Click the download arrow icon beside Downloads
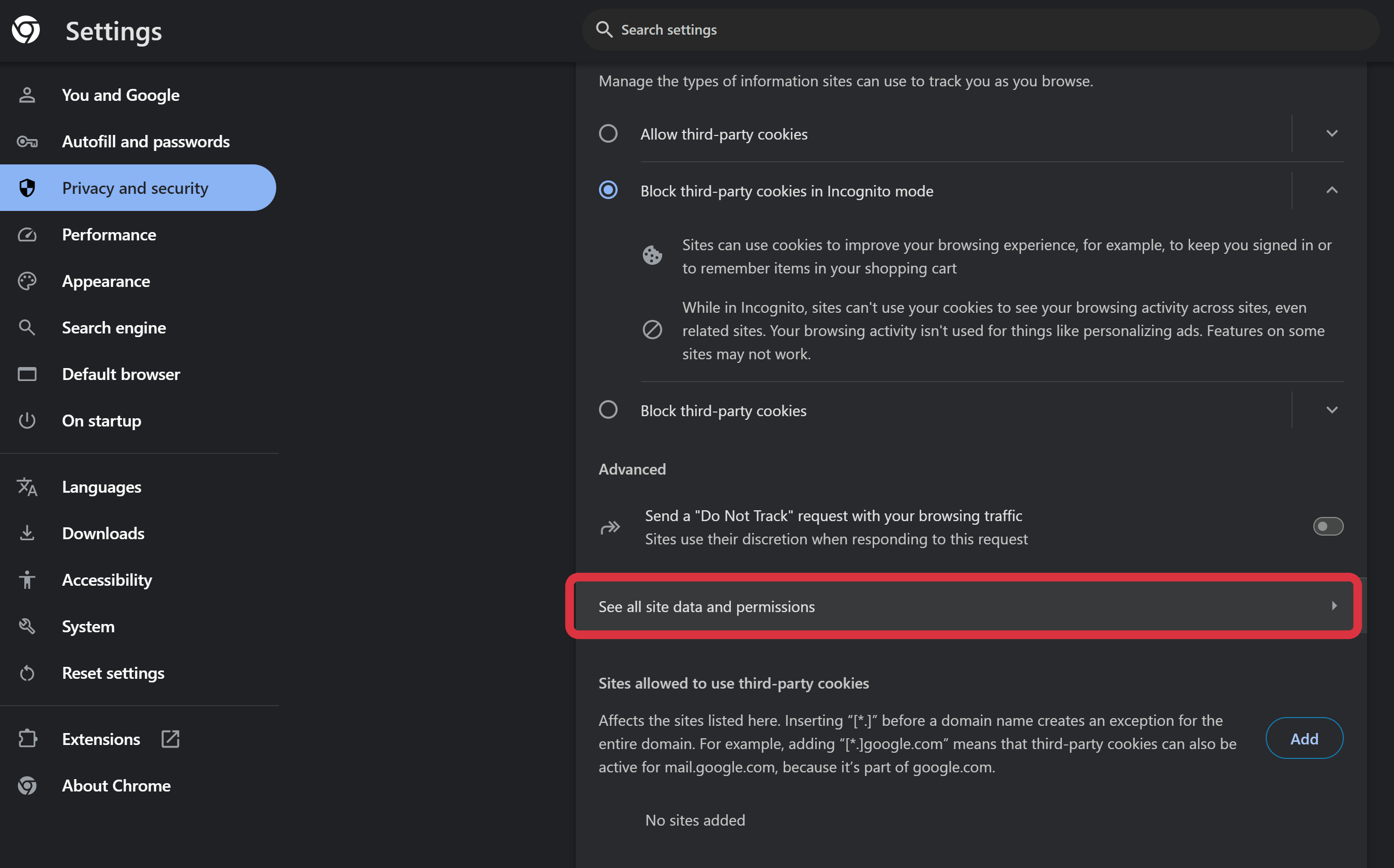Screen dimensions: 1394x868 click(x=27, y=534)
